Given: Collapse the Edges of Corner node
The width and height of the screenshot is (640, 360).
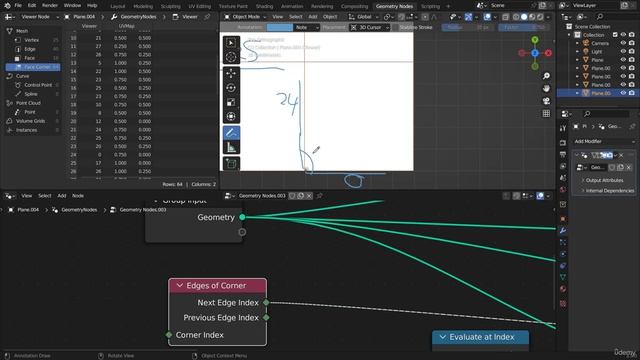Looking at the screenshot, I should 180,286.
